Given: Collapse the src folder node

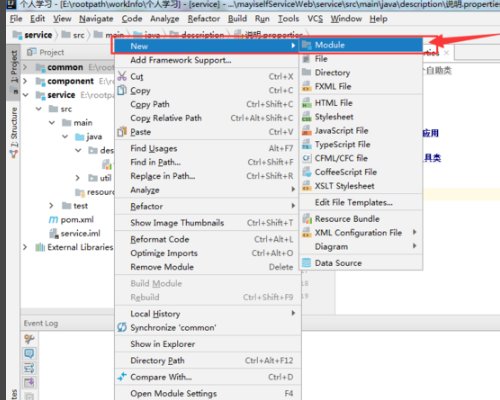Looking at the screenshot, I should pos(39,109).
